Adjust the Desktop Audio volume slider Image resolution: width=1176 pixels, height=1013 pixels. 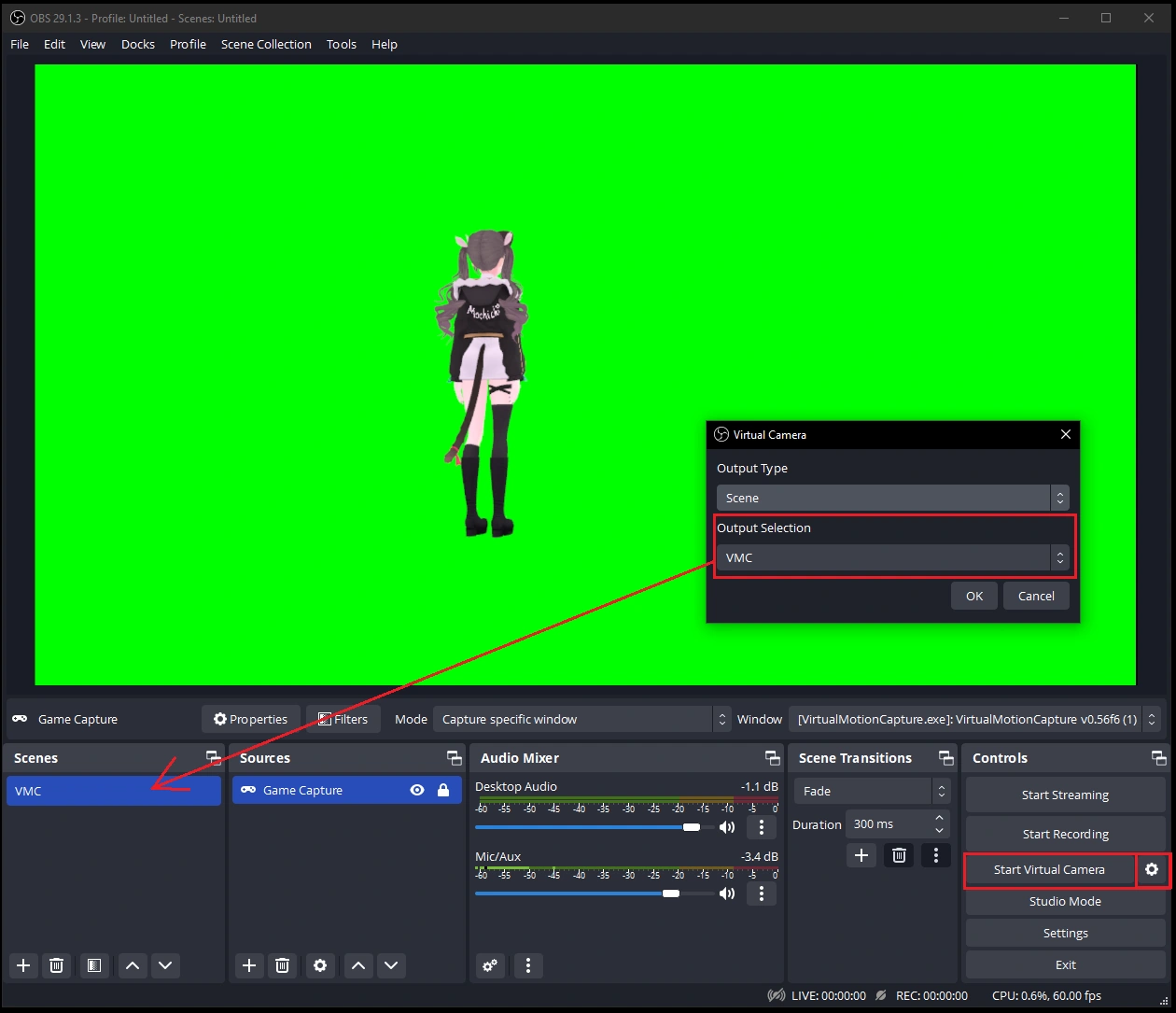(x=593, y=827)
